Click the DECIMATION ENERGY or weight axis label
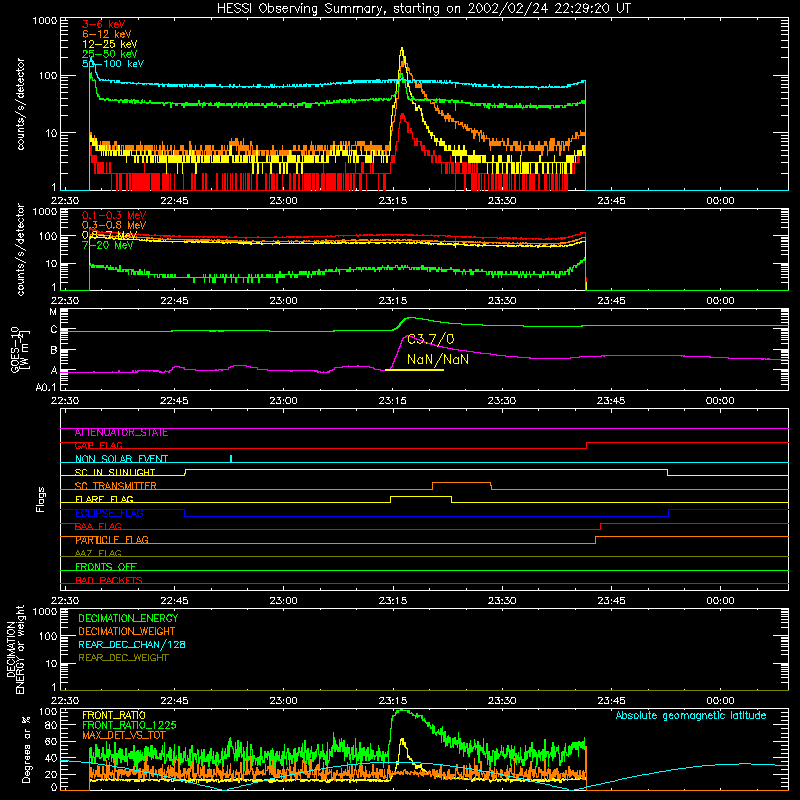800x800 pixels. (x=15, y=649)
